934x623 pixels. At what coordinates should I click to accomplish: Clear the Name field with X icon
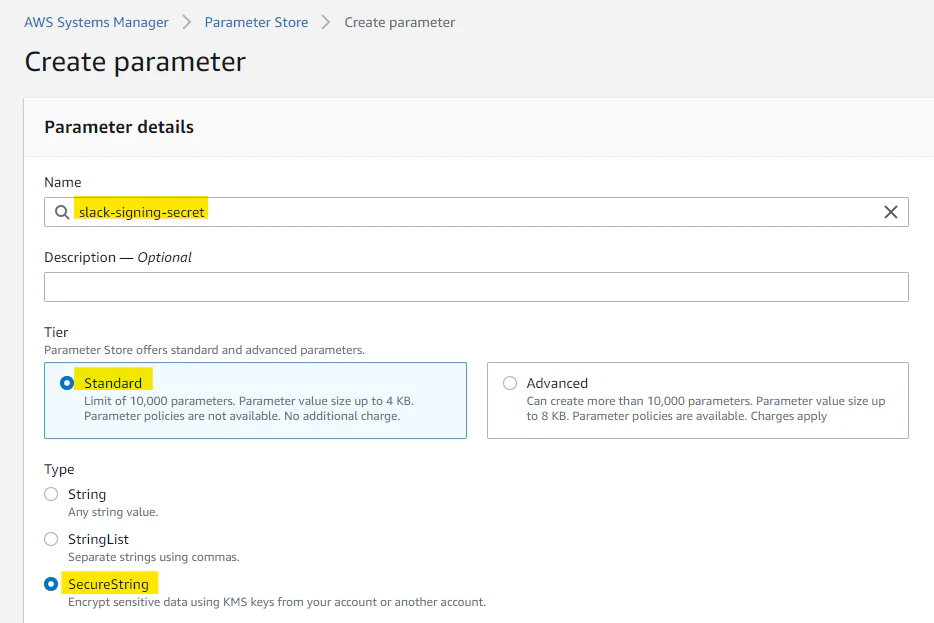[891, 212]
